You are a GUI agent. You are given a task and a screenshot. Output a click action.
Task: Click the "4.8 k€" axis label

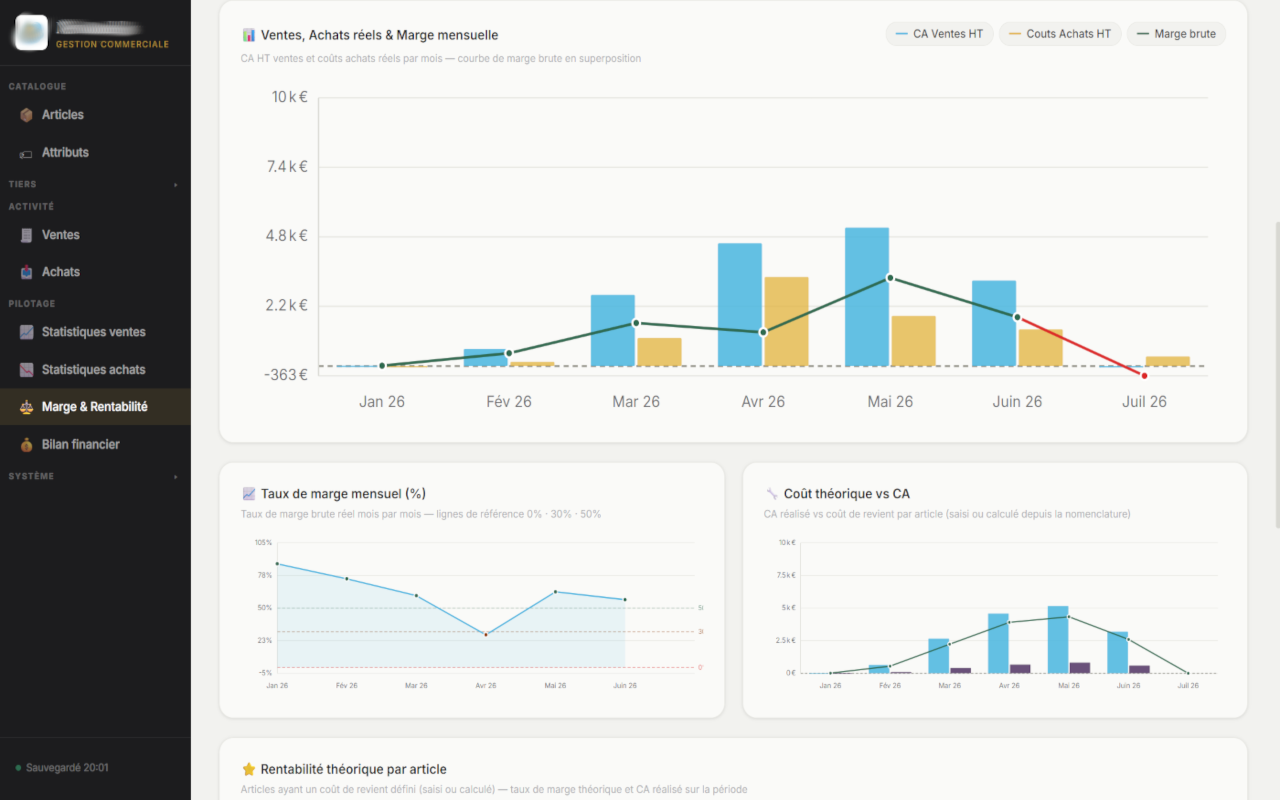pos(287,236)
